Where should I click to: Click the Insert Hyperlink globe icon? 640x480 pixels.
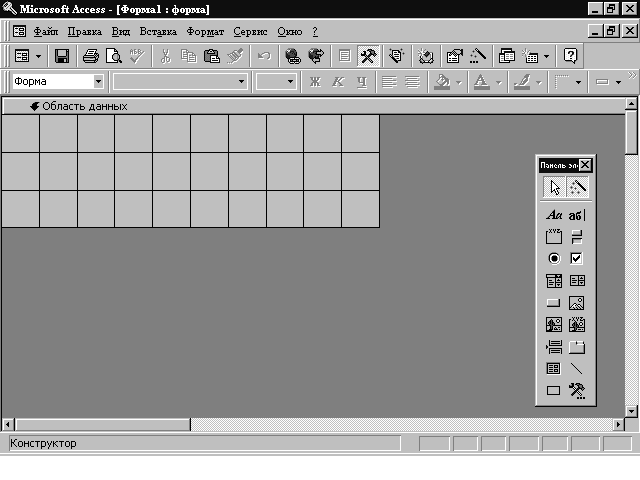coord(293,56)
